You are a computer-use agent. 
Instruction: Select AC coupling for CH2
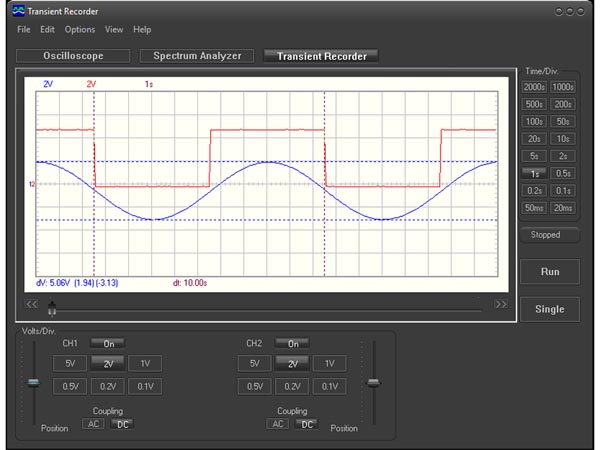pos(277,424)
